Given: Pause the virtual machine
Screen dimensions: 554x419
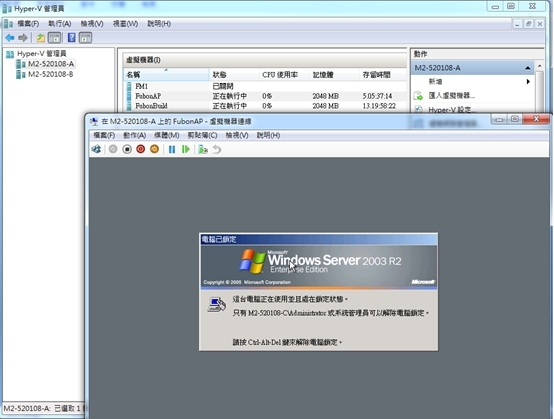Looking at the screenshot, I should [x=172, y=149].
